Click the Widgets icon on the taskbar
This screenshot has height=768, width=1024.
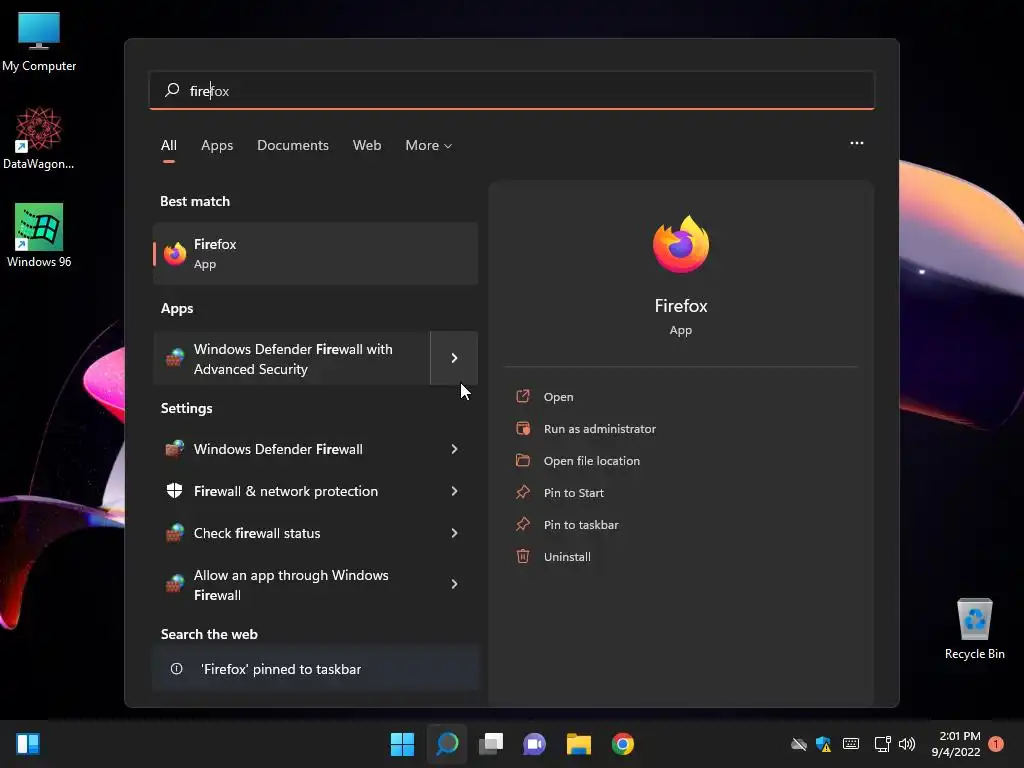[x=28, y=744]
